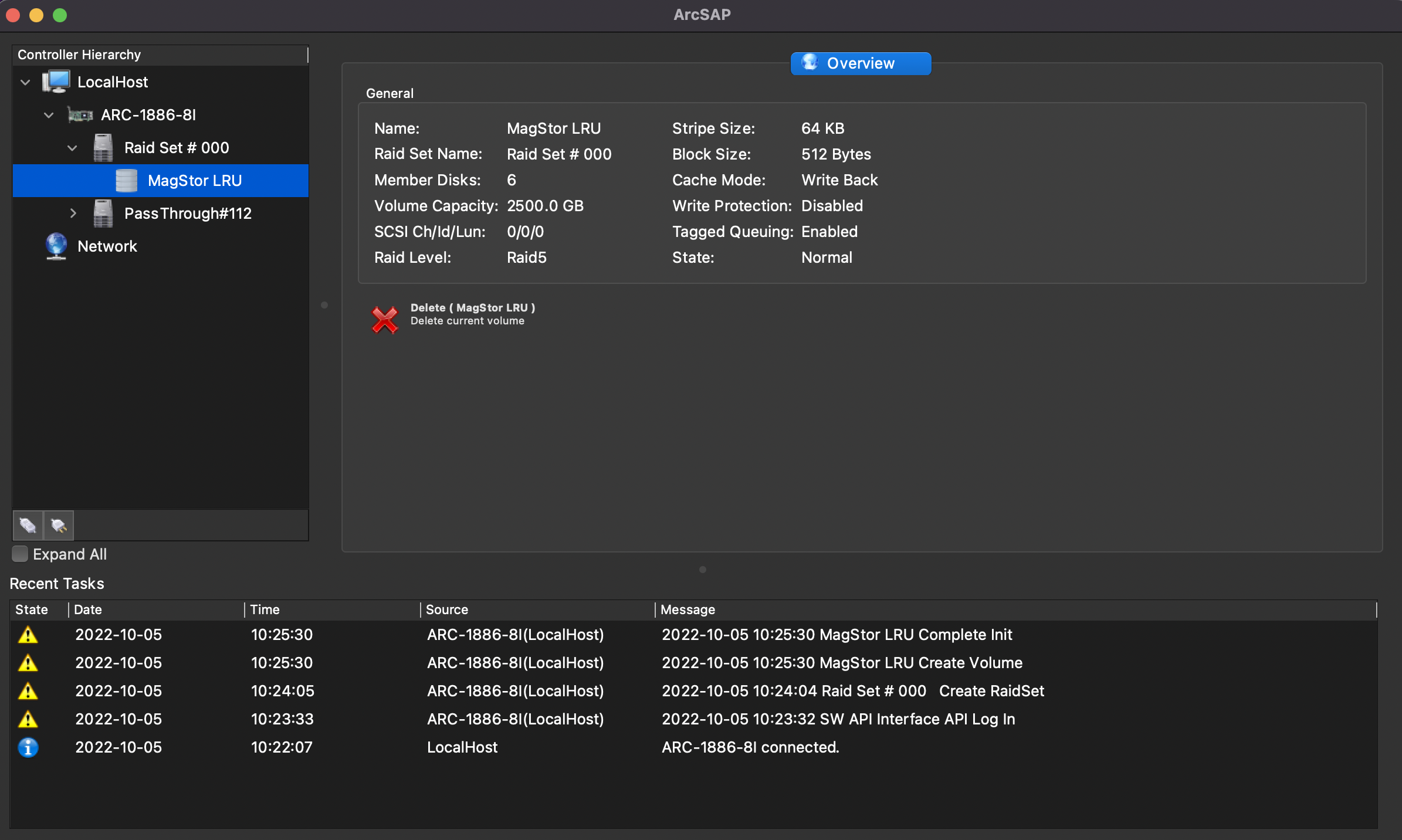Screen dimensions: 1402x840
Task: Collapse the ARC-1886-8I controller node
Action: coord(49,115)
